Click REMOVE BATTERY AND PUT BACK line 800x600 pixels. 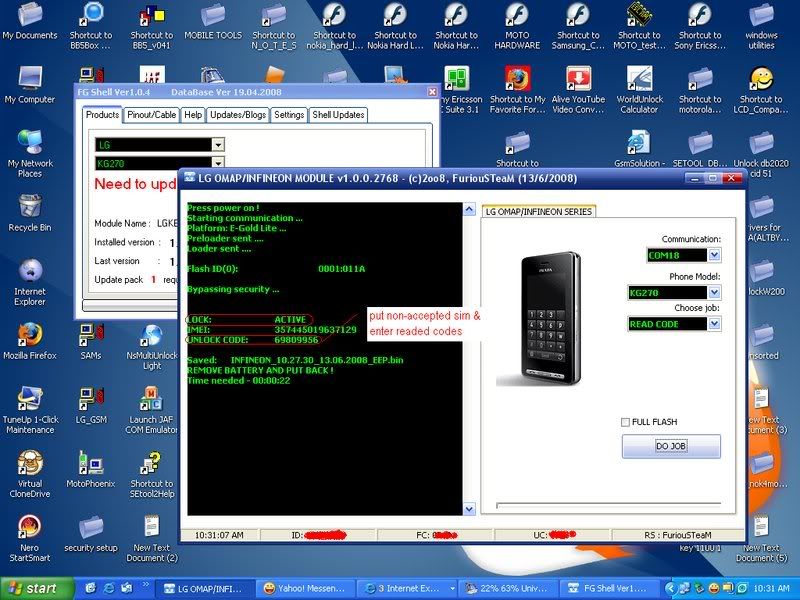[260, 370]
